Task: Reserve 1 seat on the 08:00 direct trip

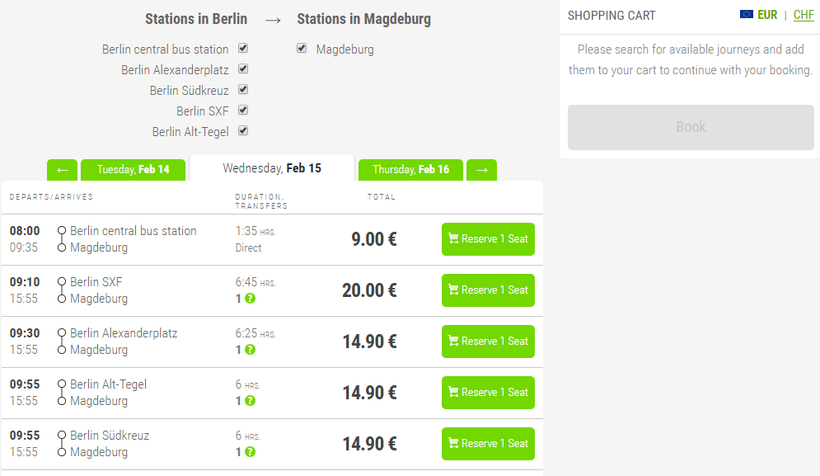Action: (488, 239)
